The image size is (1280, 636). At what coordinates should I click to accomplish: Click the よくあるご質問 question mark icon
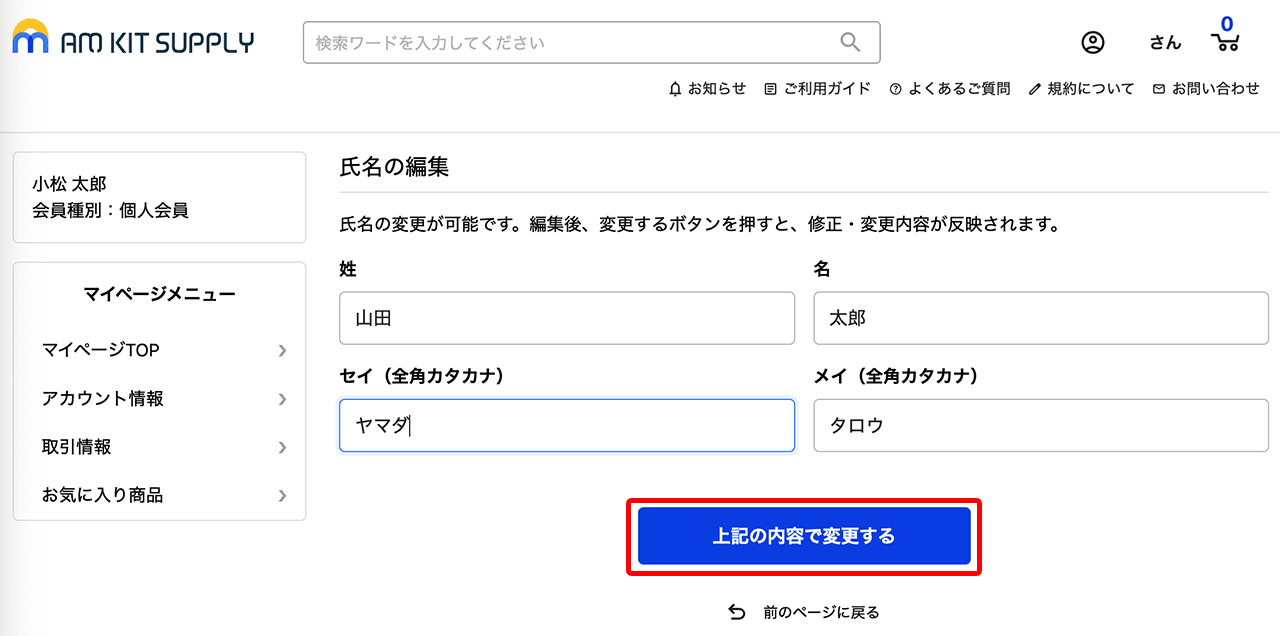pos(893,88)
